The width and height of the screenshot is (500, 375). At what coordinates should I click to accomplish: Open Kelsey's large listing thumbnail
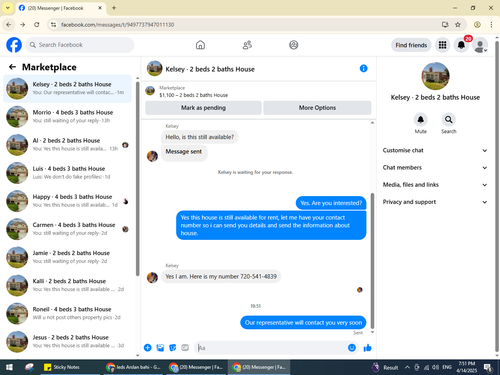point(435,76)
